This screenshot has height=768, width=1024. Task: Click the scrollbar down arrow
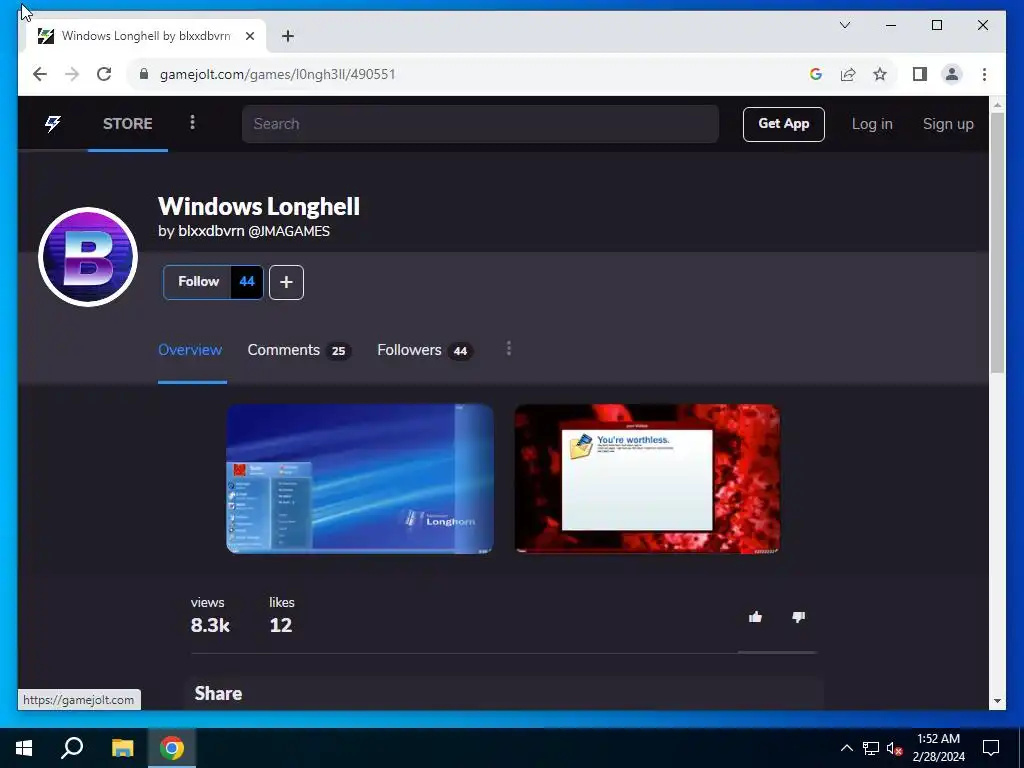coord(997,701)
